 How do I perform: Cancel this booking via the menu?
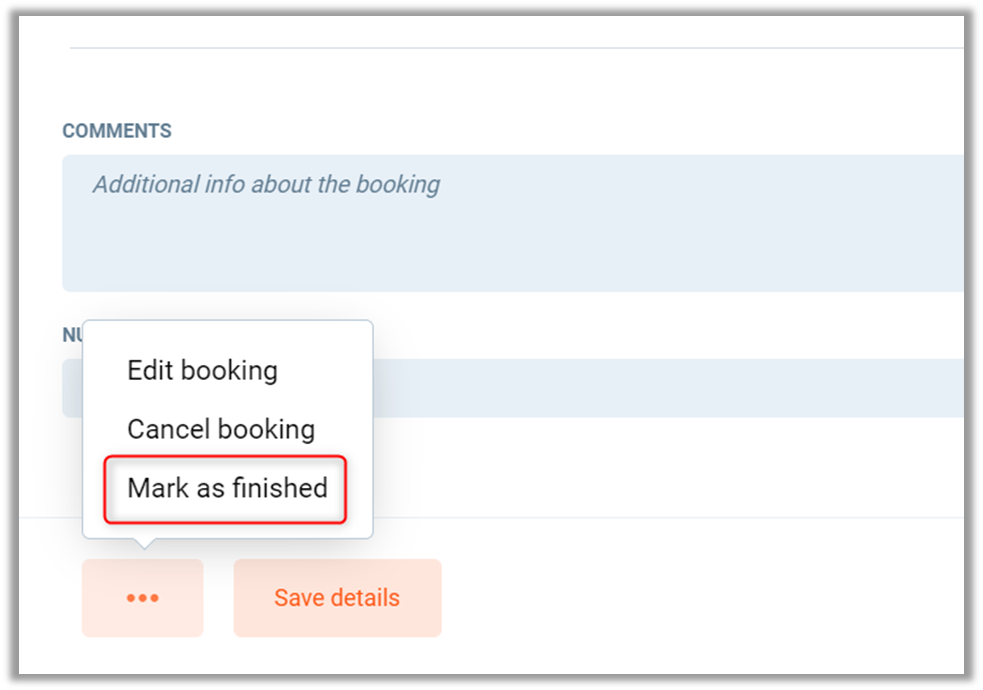point(220,429)
